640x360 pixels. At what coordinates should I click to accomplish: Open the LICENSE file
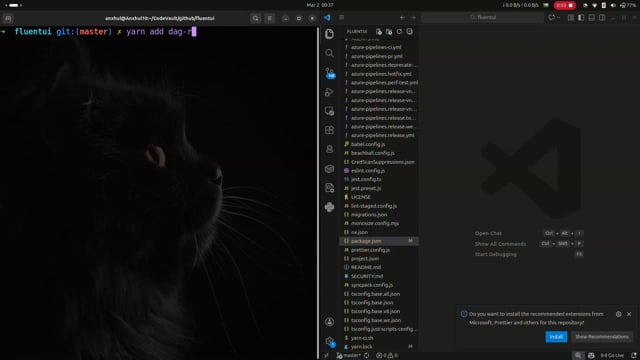[x=378, y=197]
